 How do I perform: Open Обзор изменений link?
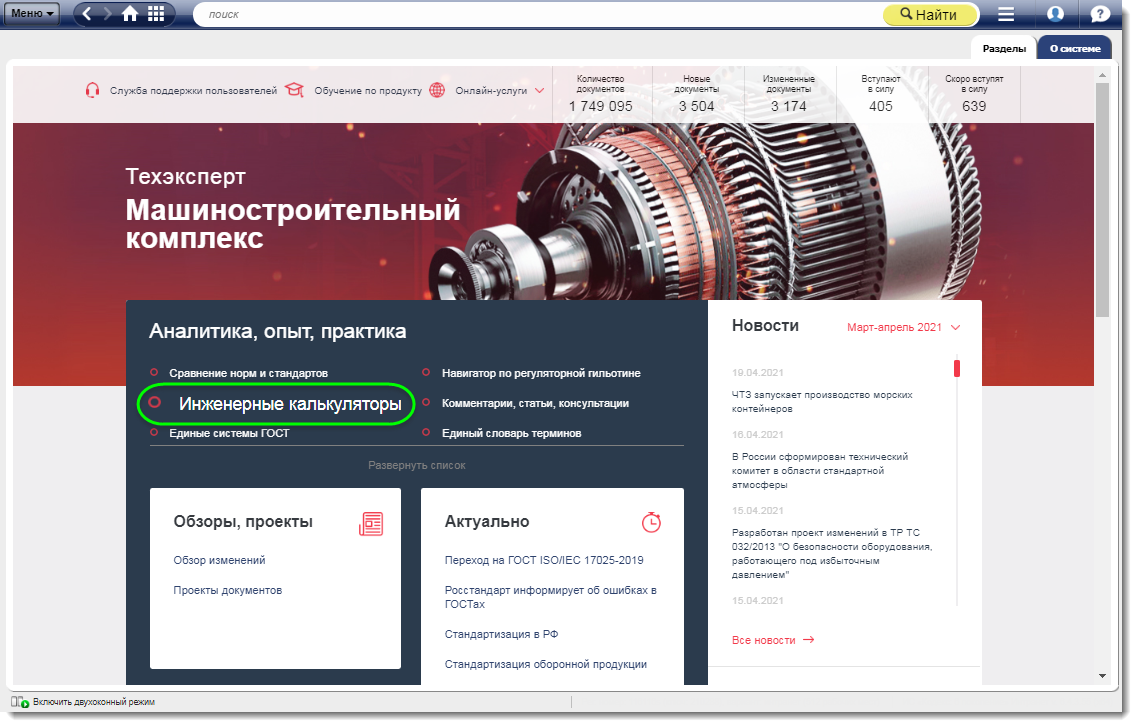219,560
